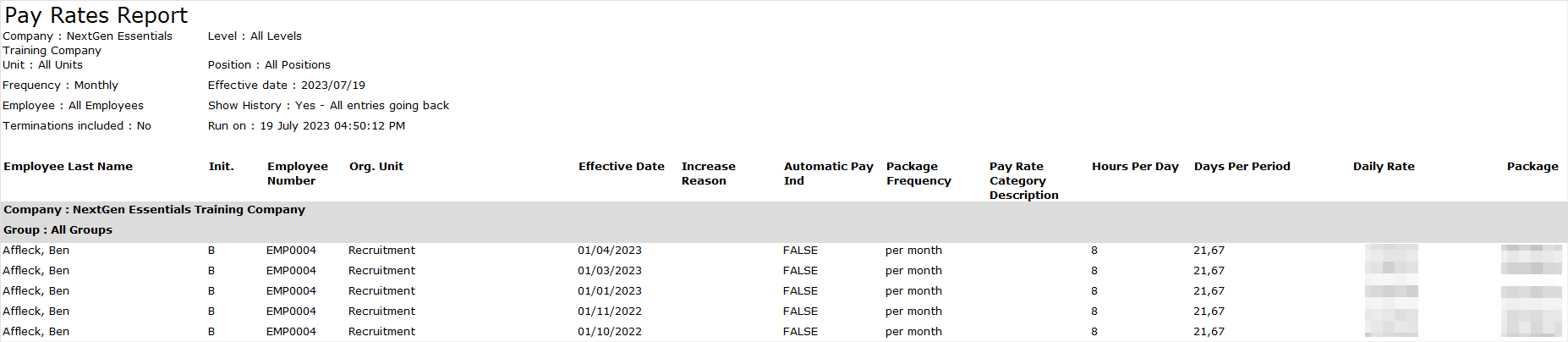Select the Daily Rate column header
The image size is (1568, 342).
tap(1384, 167)
